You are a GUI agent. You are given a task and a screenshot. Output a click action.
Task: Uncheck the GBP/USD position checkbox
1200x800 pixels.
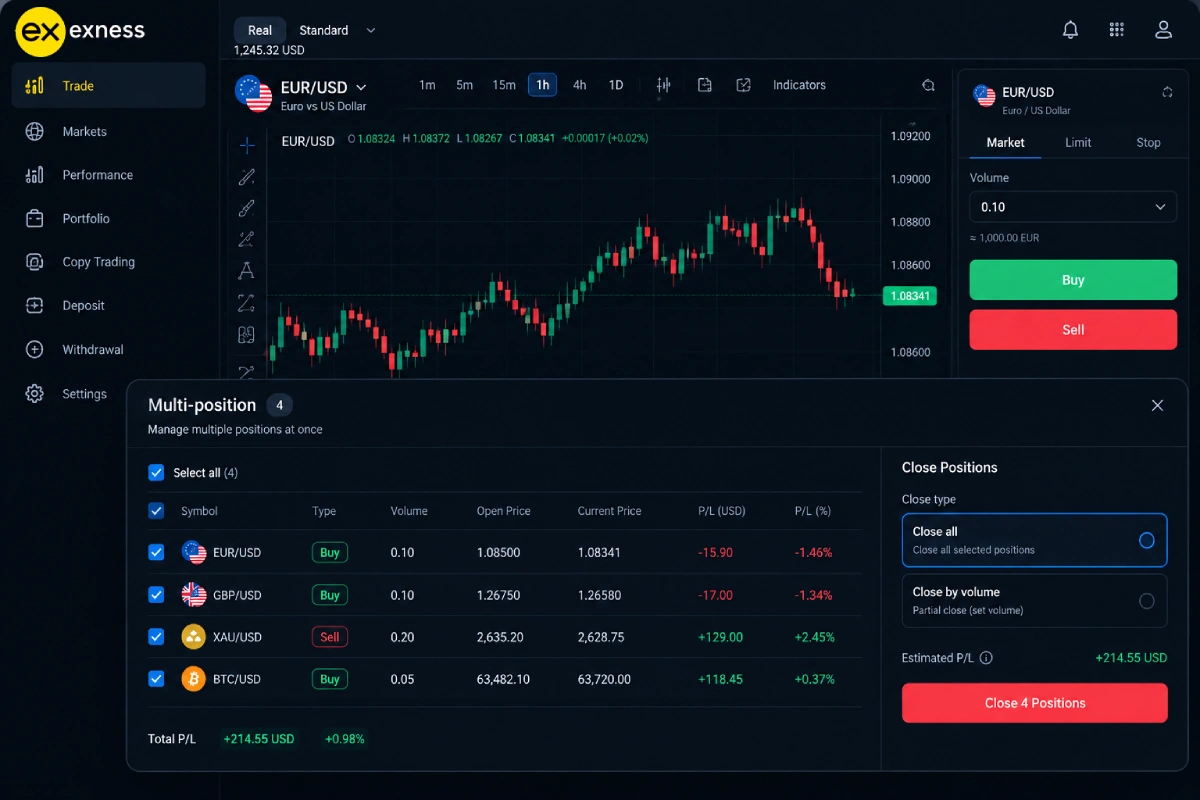click(x=156, y=594)
